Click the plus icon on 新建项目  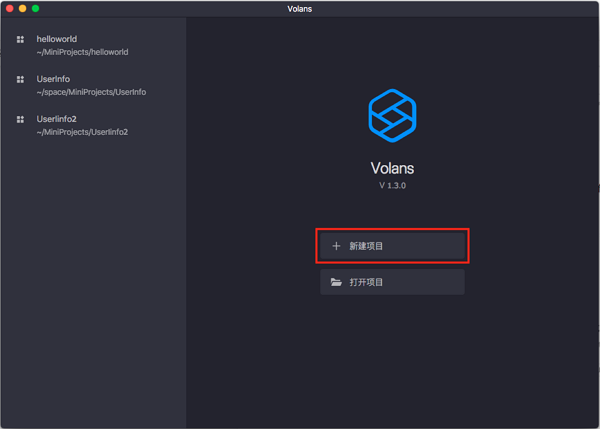pos(336,246)
